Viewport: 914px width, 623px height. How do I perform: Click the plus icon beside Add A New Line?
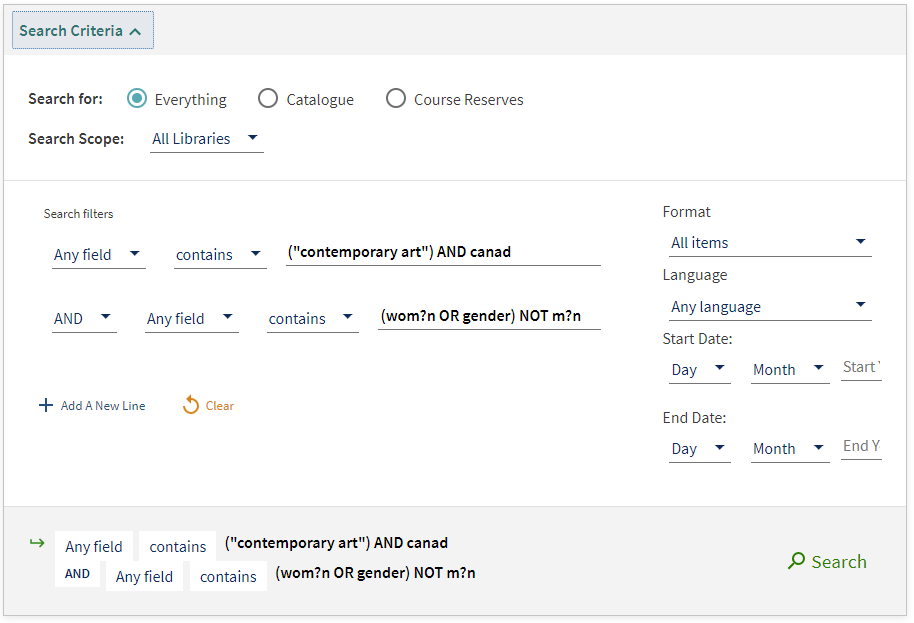point(45,405)
